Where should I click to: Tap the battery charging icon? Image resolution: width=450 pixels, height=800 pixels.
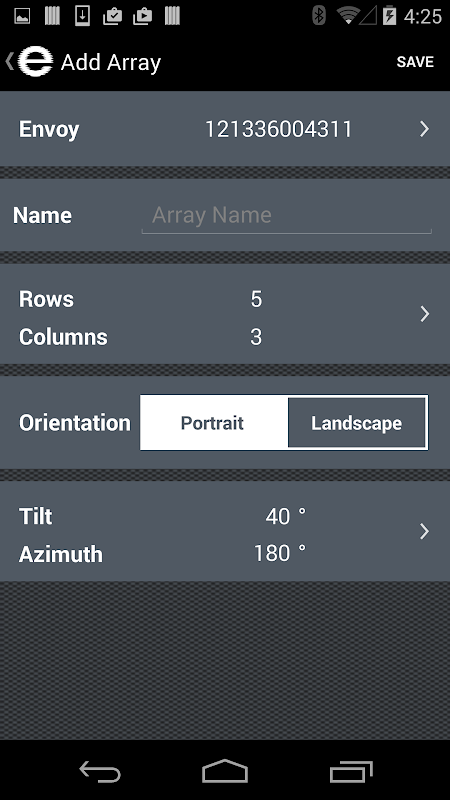click(389, 16)
